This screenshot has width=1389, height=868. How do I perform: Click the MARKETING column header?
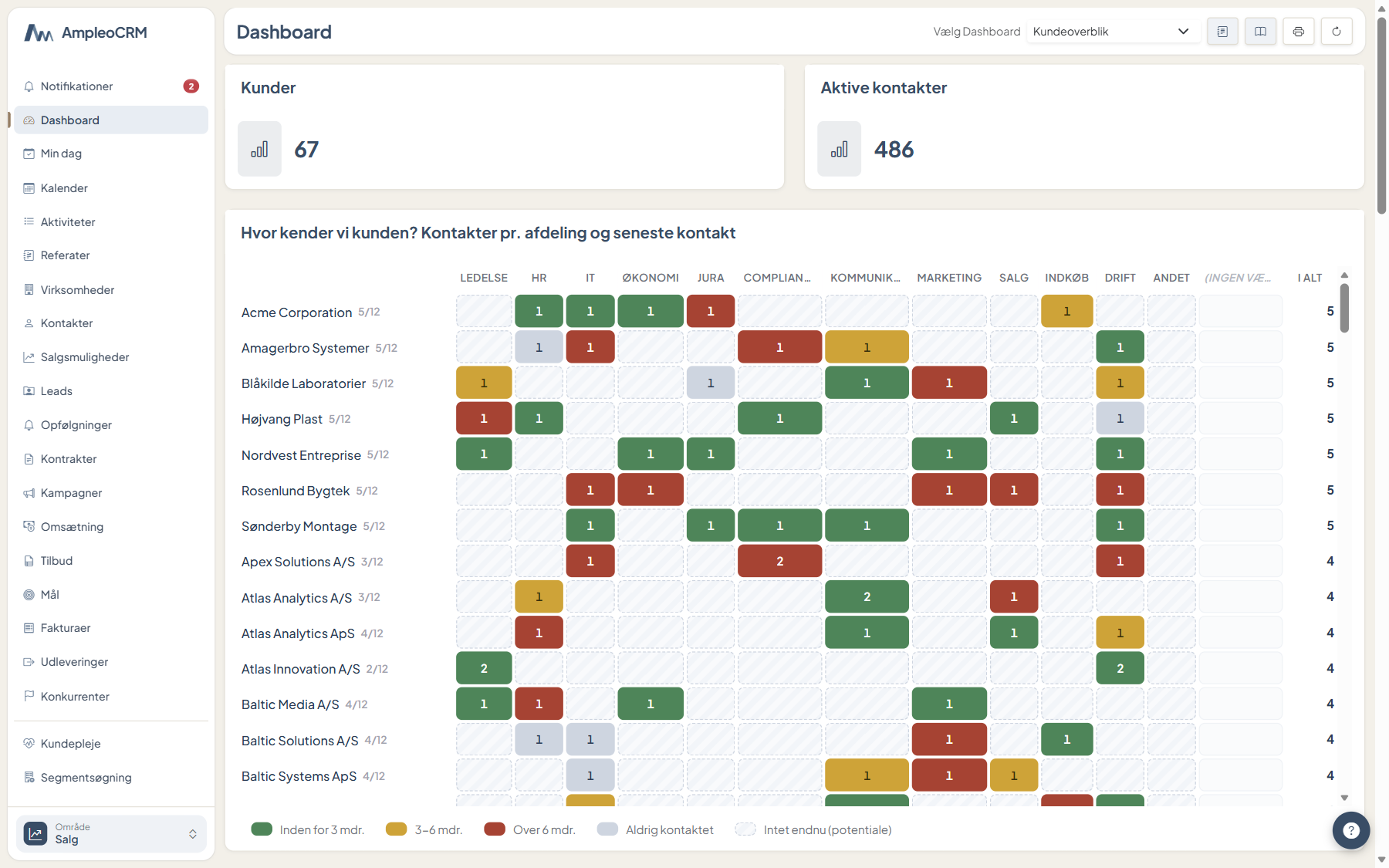[x=949, y=278]
